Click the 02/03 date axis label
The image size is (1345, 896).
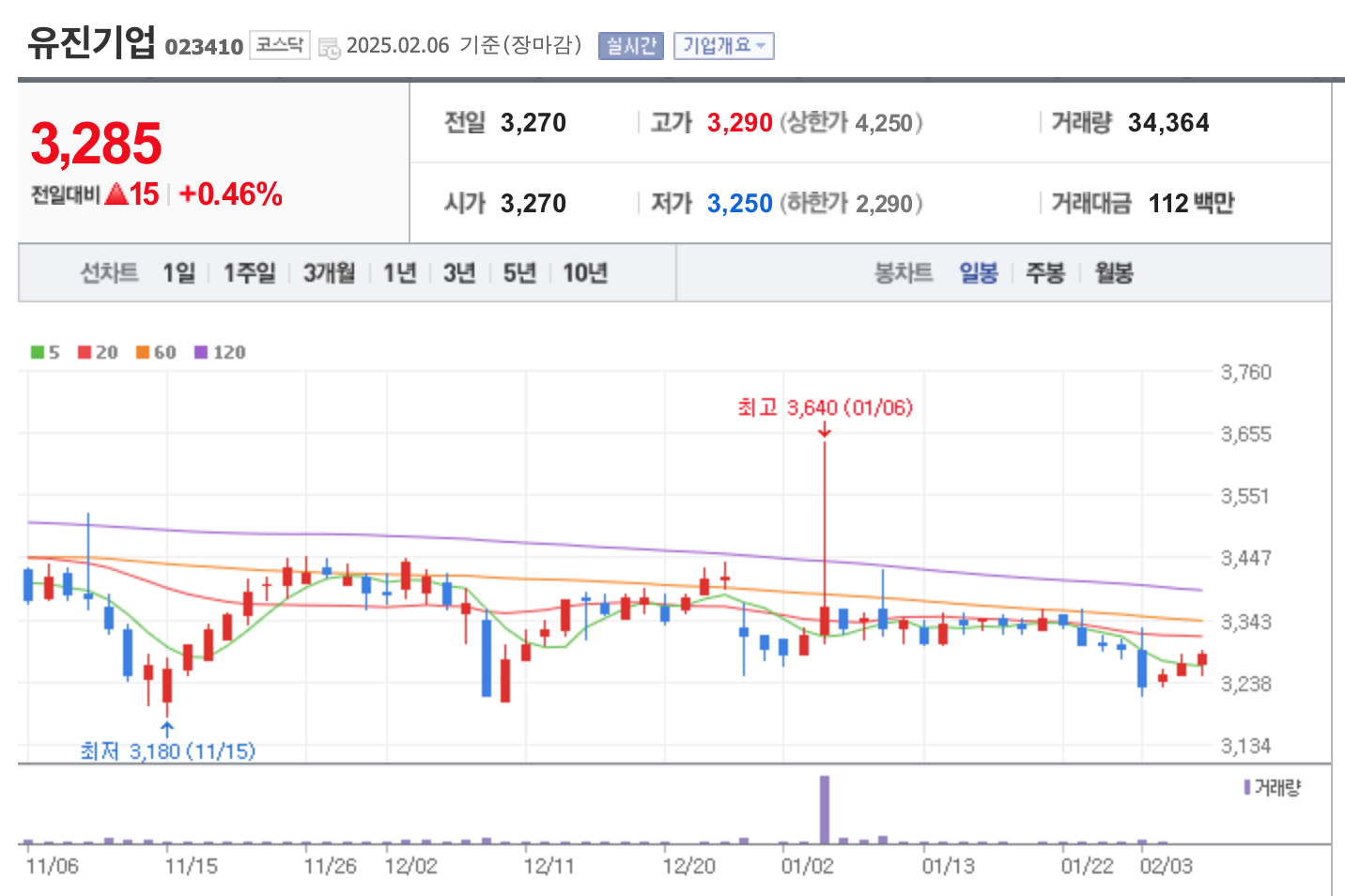point(1167,866)
